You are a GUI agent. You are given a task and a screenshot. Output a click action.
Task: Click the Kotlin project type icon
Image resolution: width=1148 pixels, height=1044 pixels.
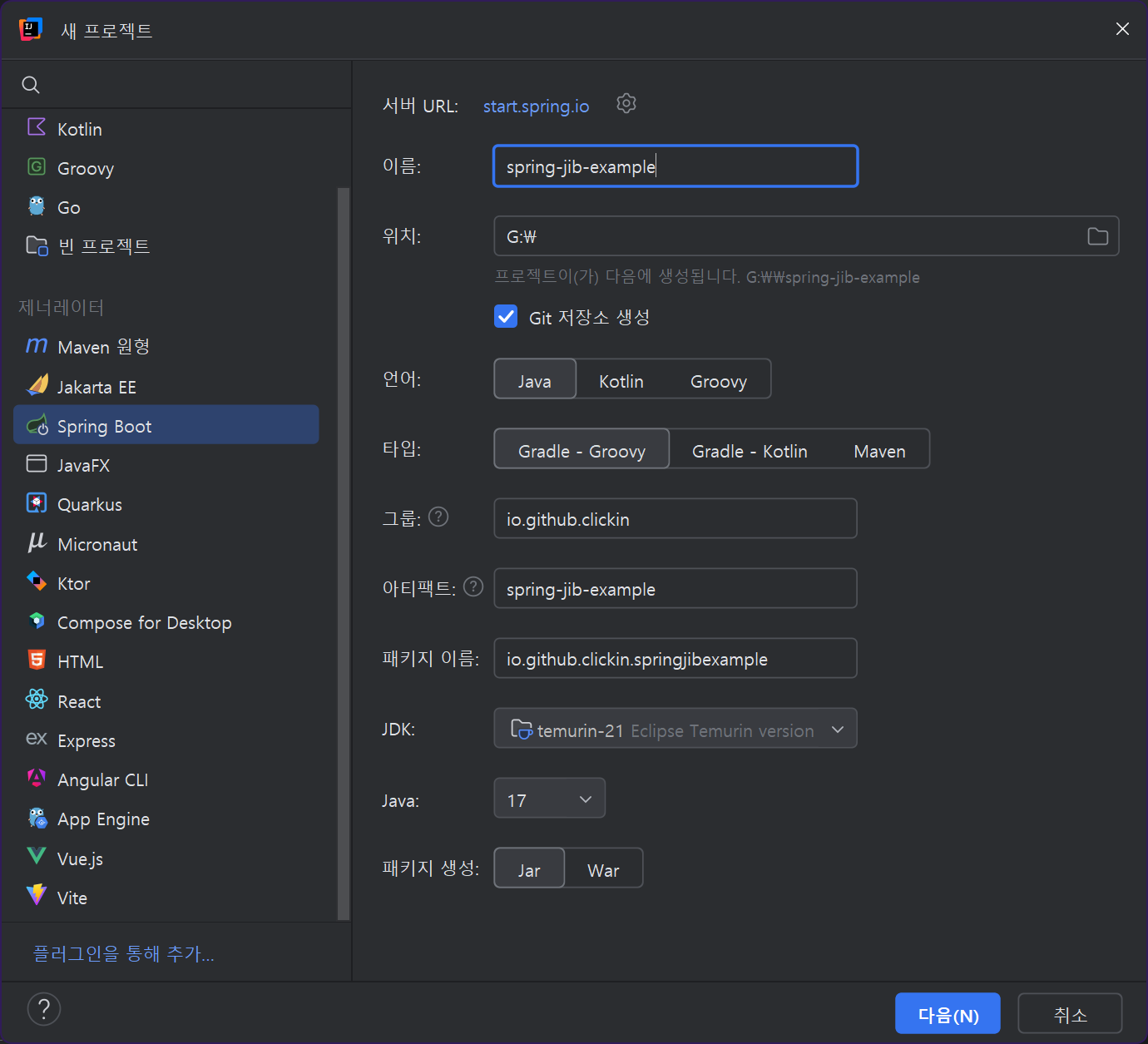[37, 127]
